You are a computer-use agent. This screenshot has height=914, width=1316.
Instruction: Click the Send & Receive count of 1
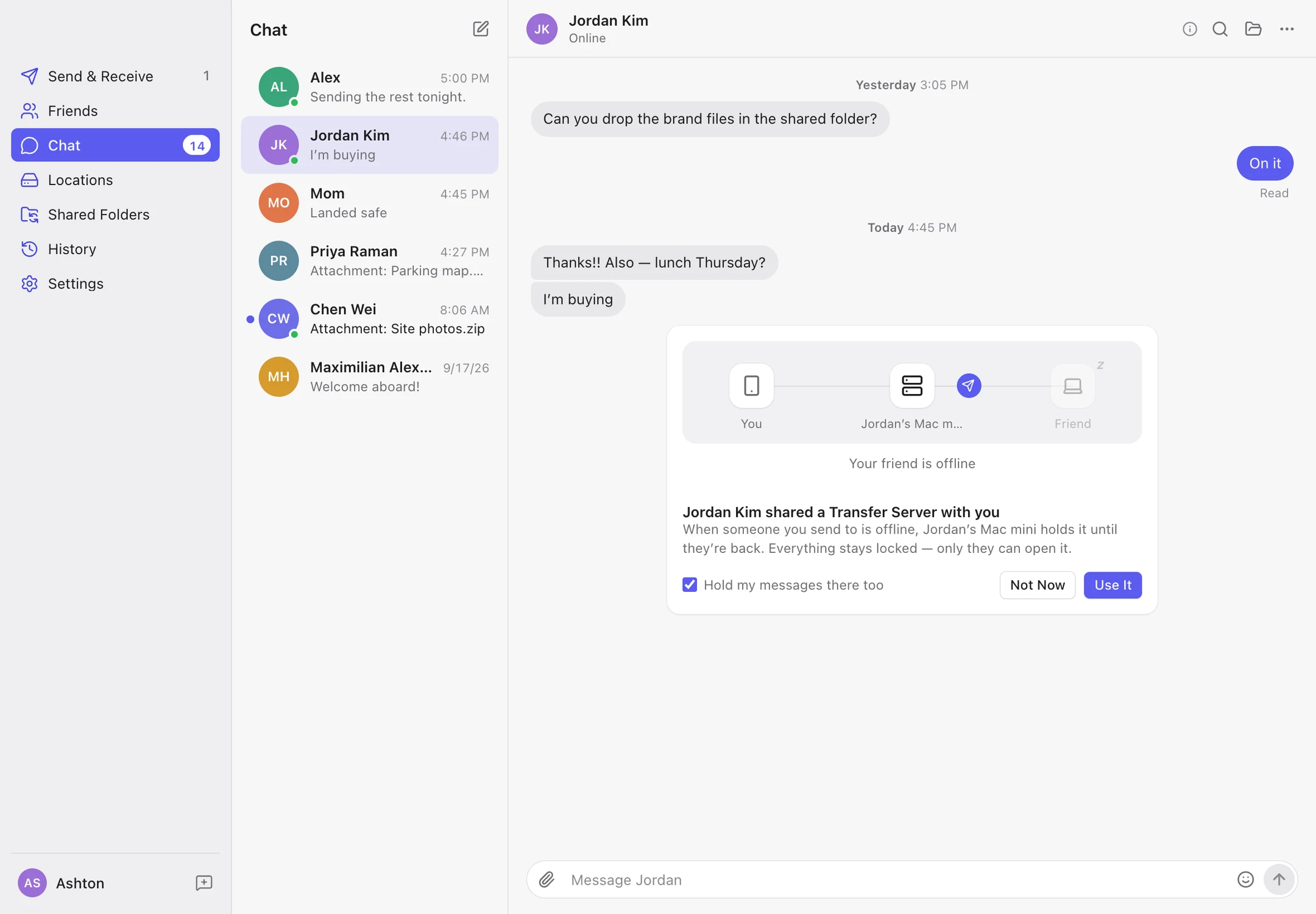pyautogui.click(x=206, y=76)
